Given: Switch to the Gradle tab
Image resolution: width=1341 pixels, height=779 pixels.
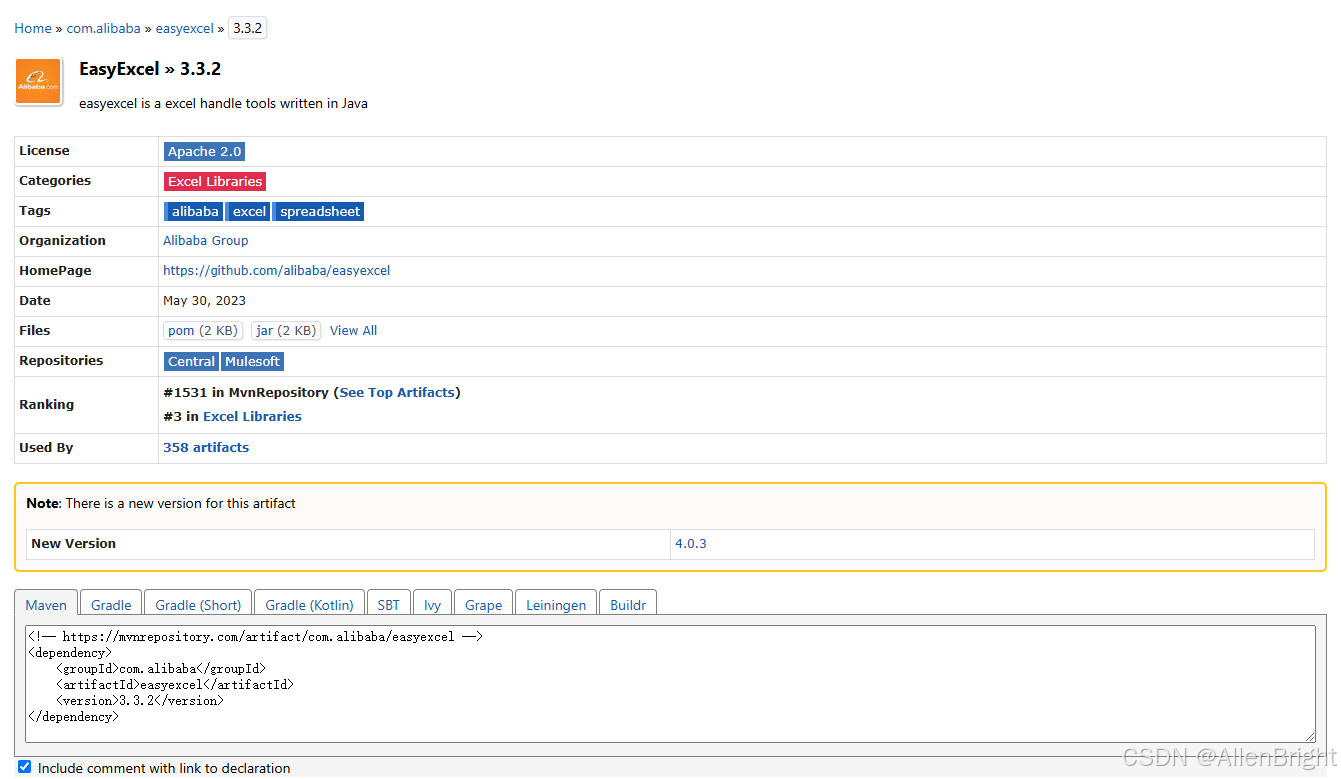Looking at the screenshot, I should pyautogui.click(x=110, y=604).
